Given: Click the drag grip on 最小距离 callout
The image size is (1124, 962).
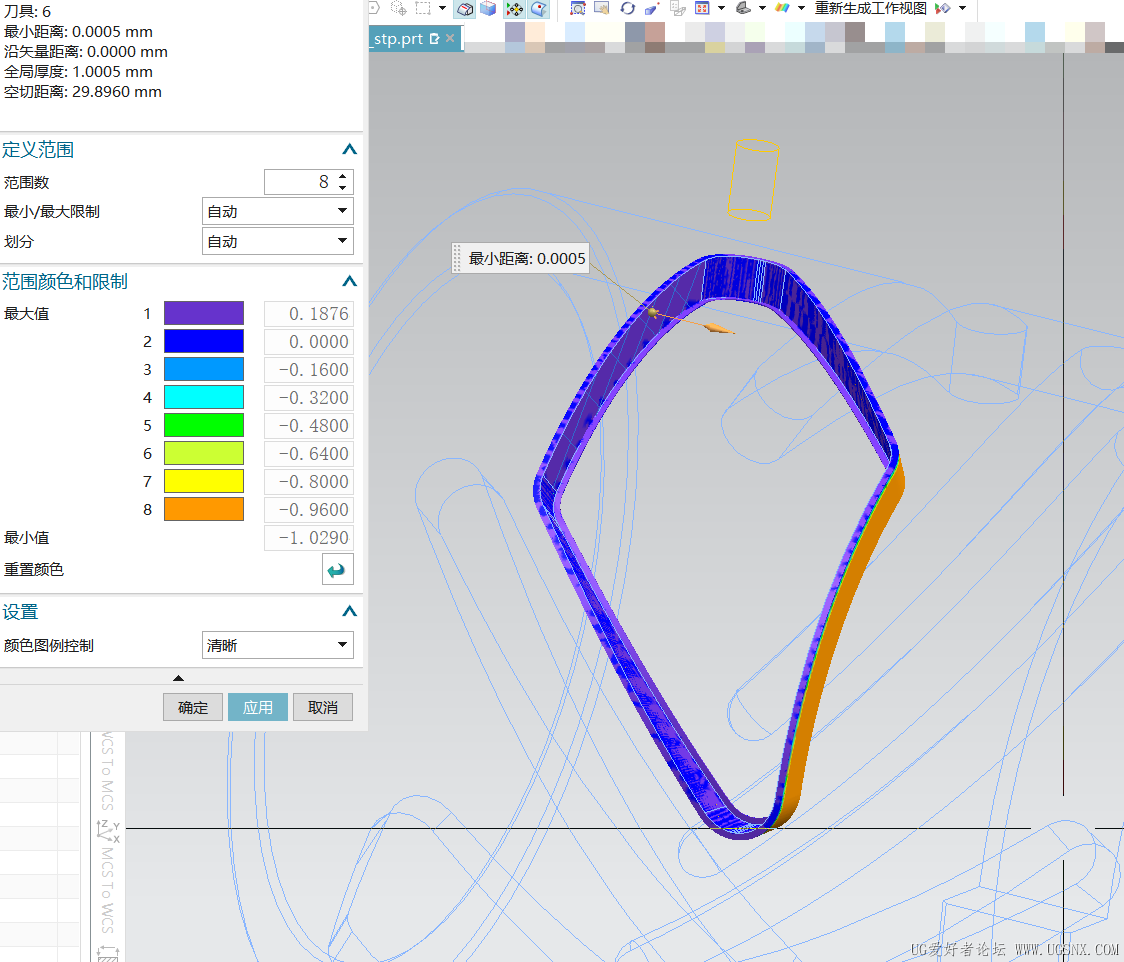Looking at the screenshot, I should click(457, 259).
